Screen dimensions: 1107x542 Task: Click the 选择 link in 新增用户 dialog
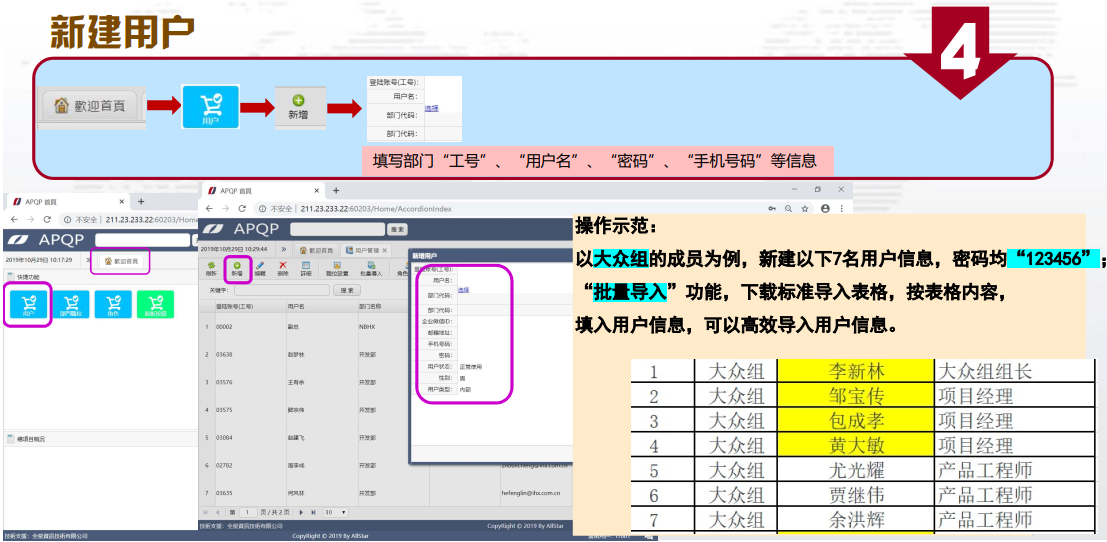click(x=462, y=290)
